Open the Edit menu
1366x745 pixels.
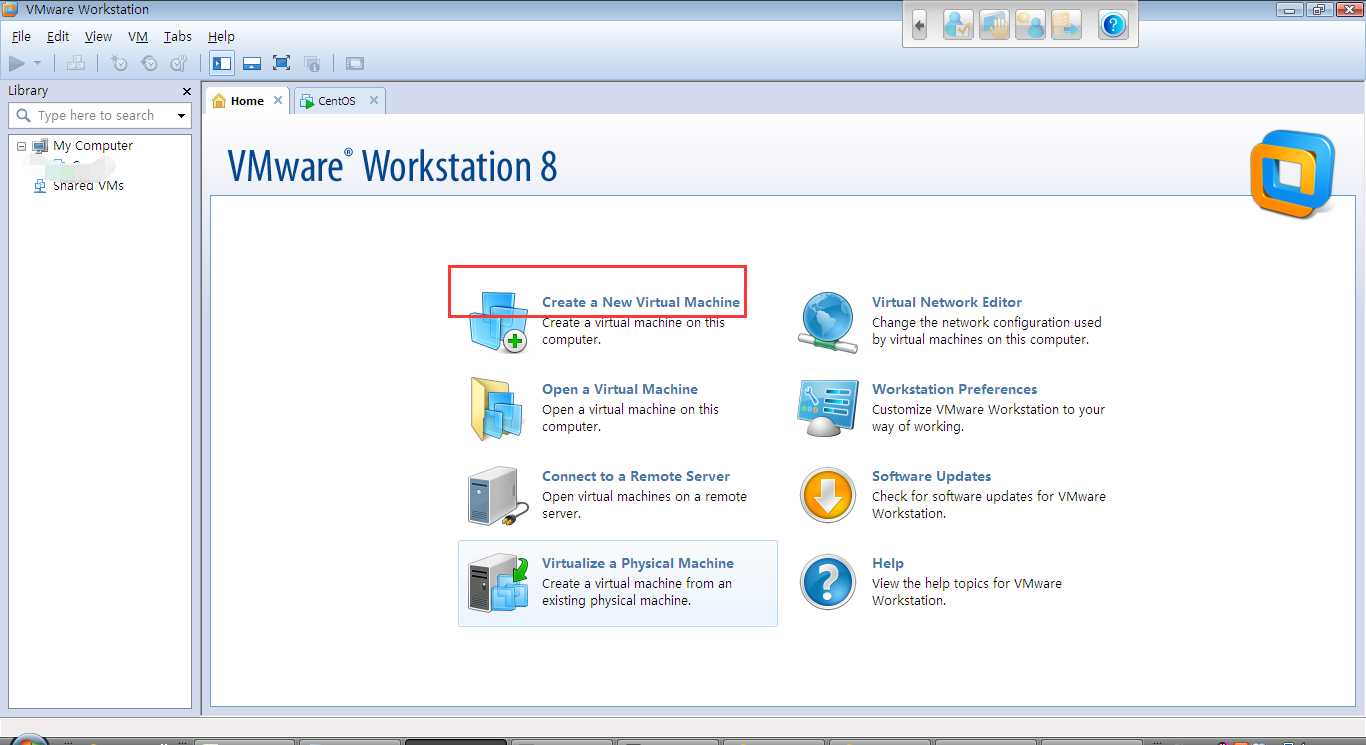[x=58, y=36]
